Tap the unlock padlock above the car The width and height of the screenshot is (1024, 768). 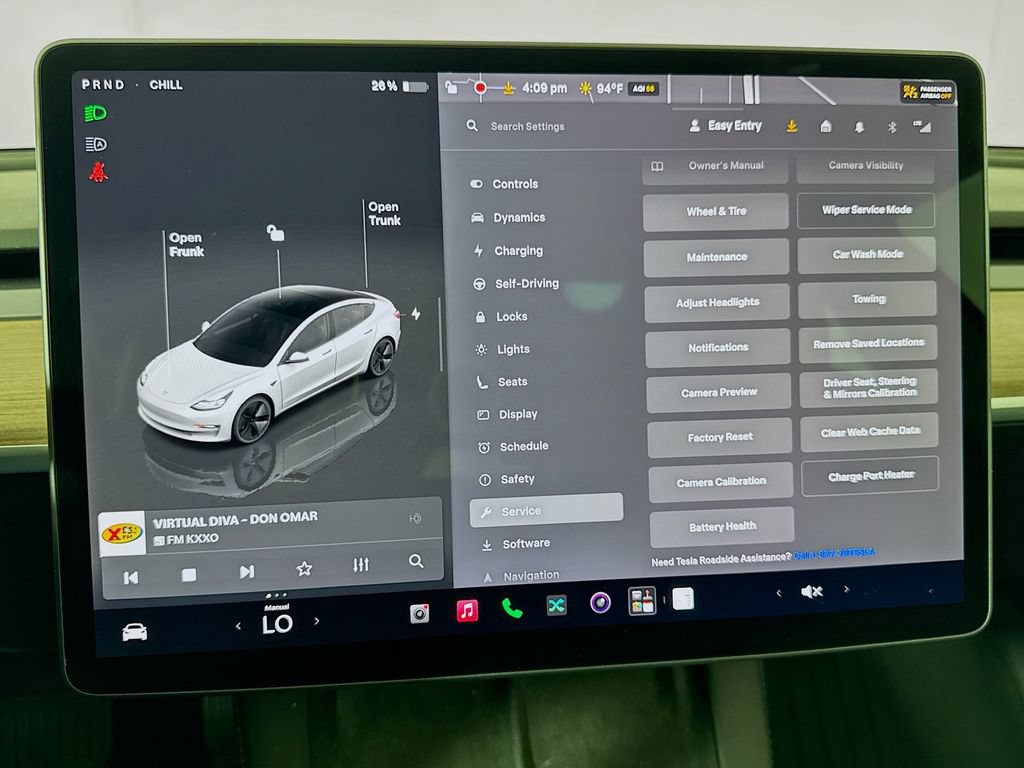275,232
